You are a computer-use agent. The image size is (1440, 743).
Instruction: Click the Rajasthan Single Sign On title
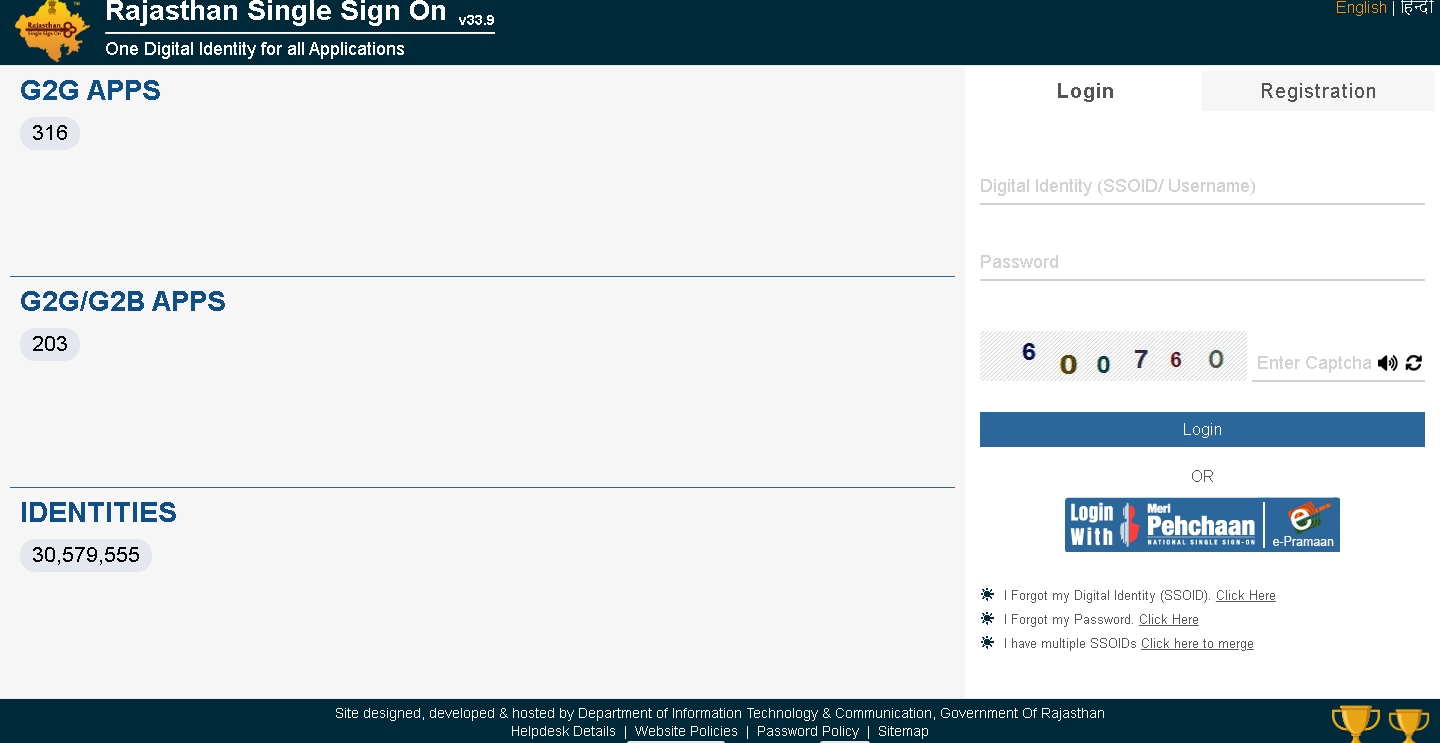[276, 12]
